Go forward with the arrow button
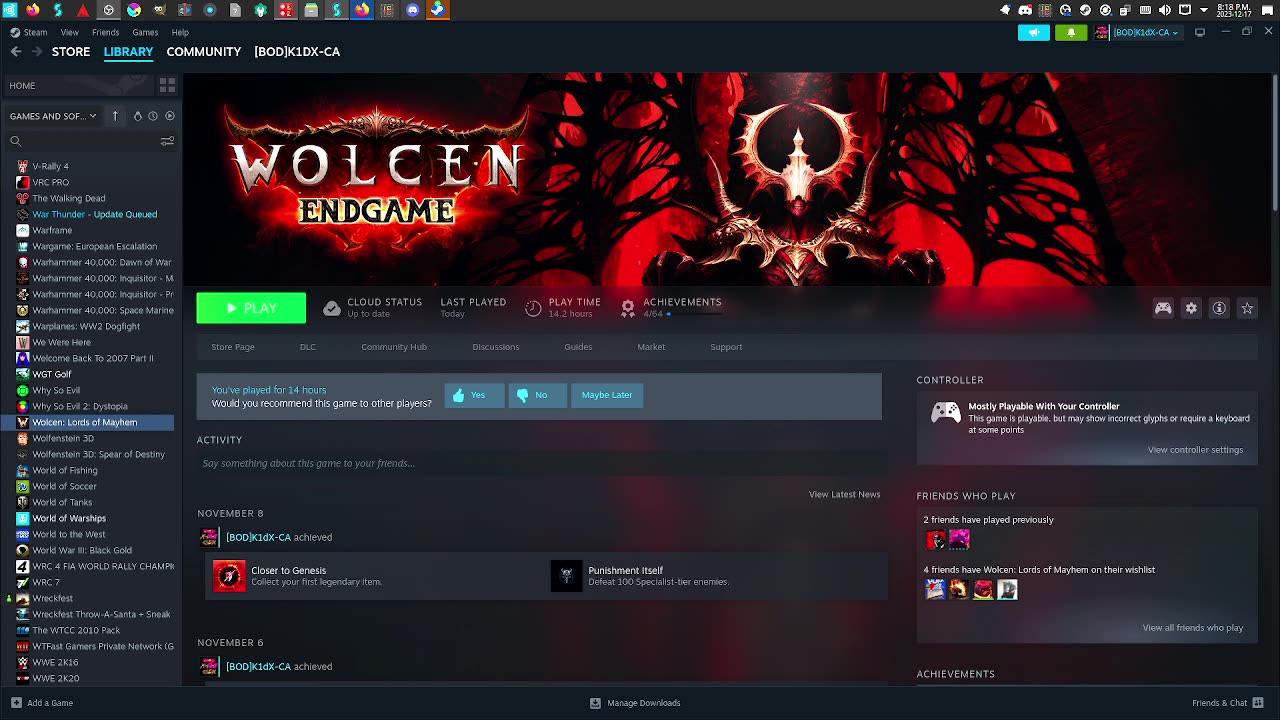This screenshot has width=1280, height=720. 37,52
